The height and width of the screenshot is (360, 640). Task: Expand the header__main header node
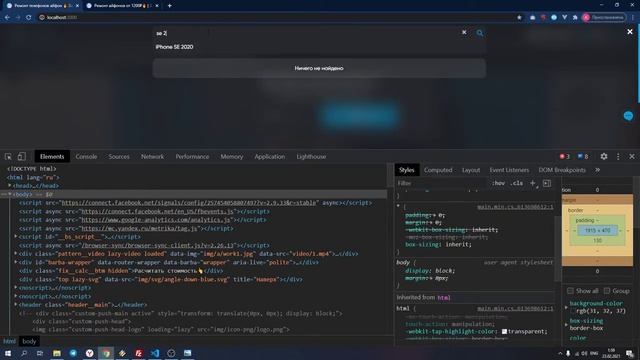pos(16,305)
